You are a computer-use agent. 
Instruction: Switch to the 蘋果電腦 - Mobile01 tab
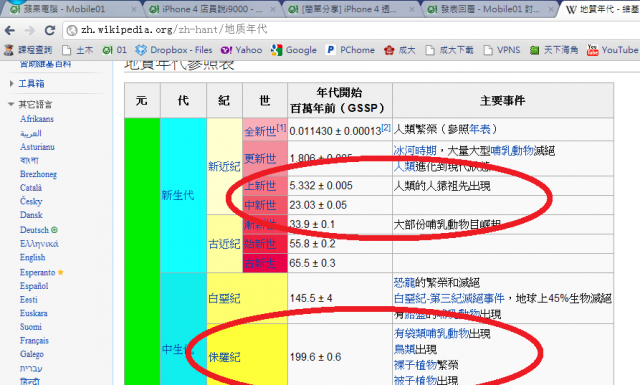pyautogui.click(x=69, y=9)
